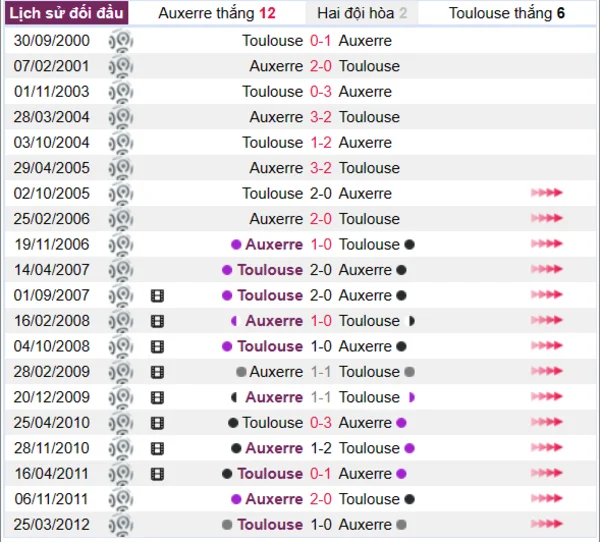Click pink arrows for 14/04/2007 match
The image size is (600, 542).
coord(546,269)
